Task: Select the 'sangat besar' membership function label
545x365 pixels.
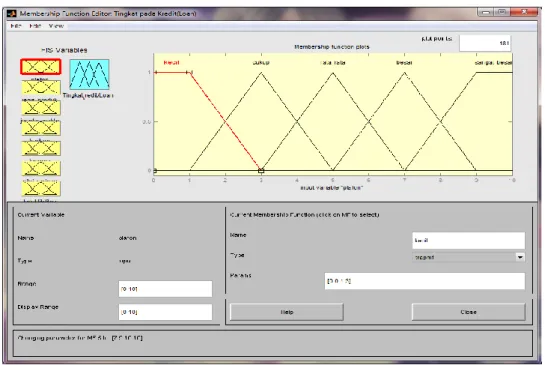Action: (494, 63)
